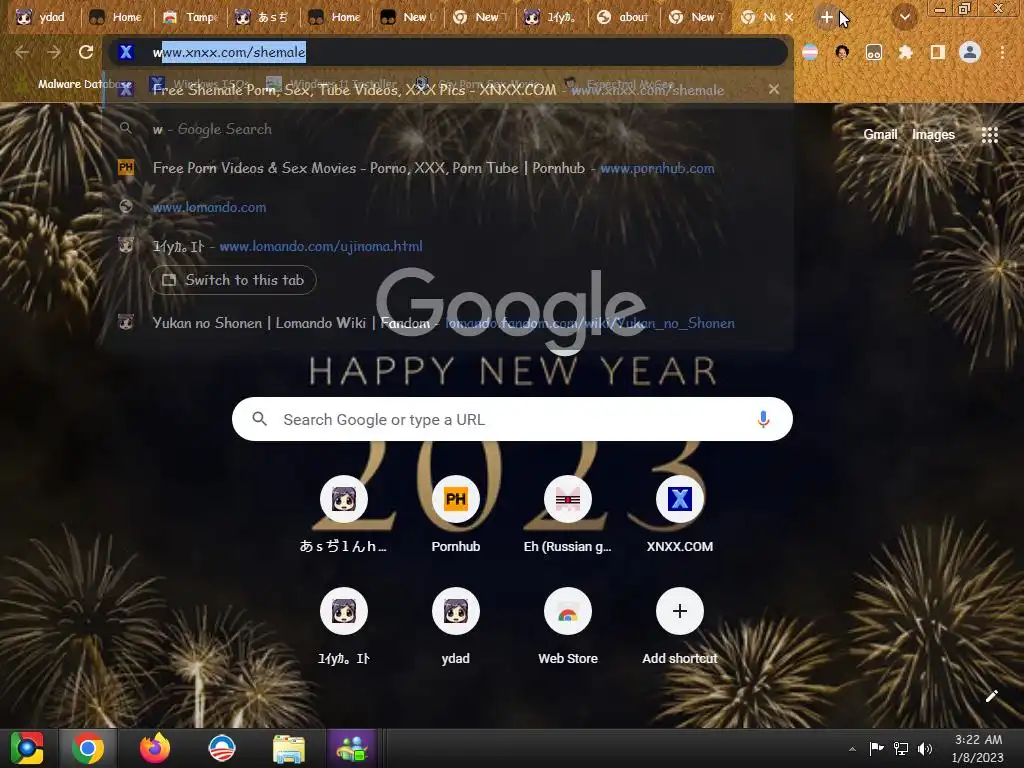Click the taskbar clock showing 3:22 AM

tap(978, 749)
